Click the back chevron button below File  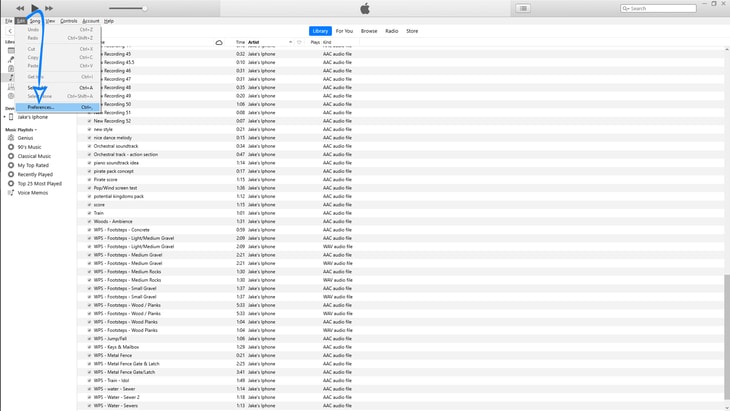click(x=10, y=31)
